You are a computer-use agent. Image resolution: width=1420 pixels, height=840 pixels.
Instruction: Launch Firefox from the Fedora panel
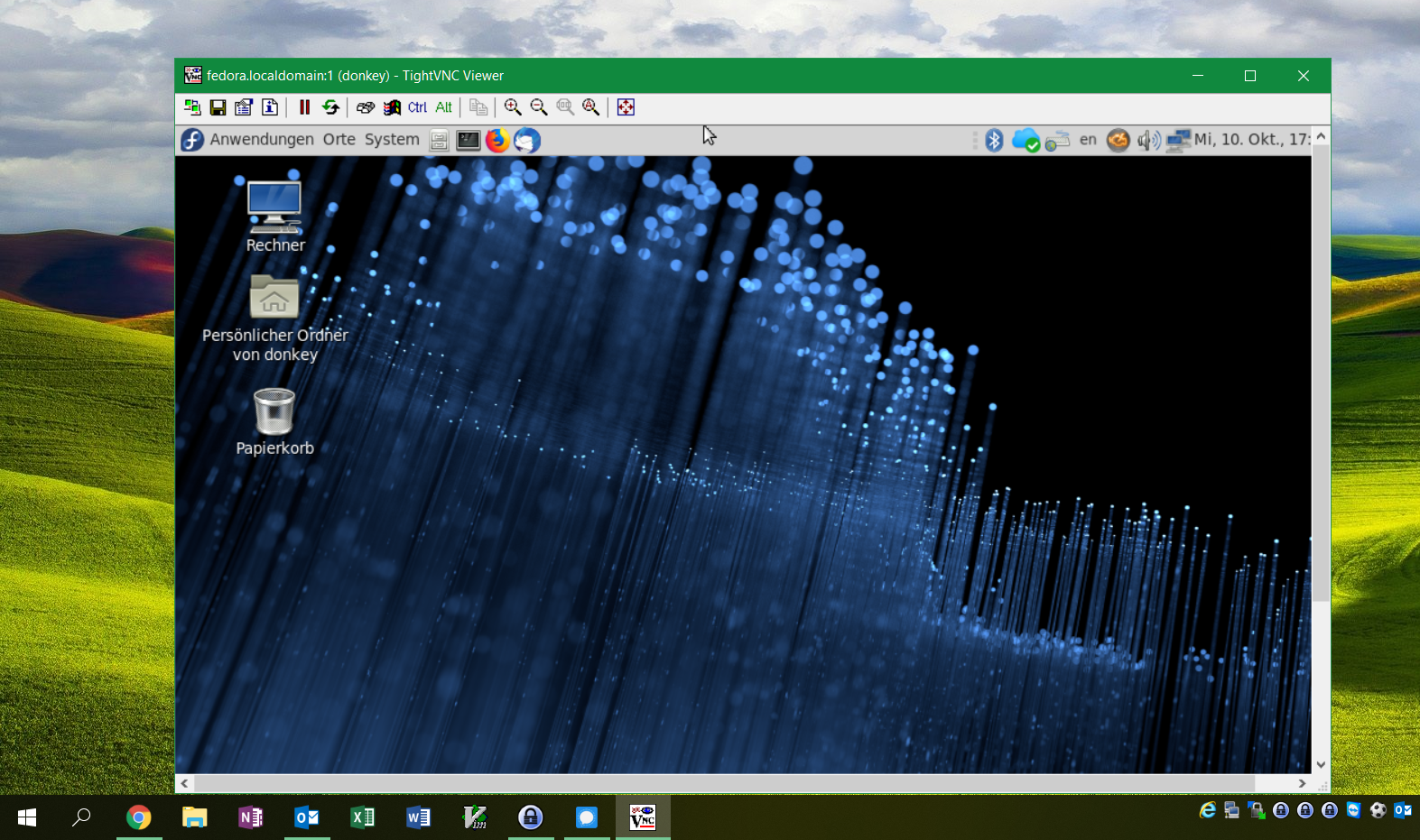497,140
